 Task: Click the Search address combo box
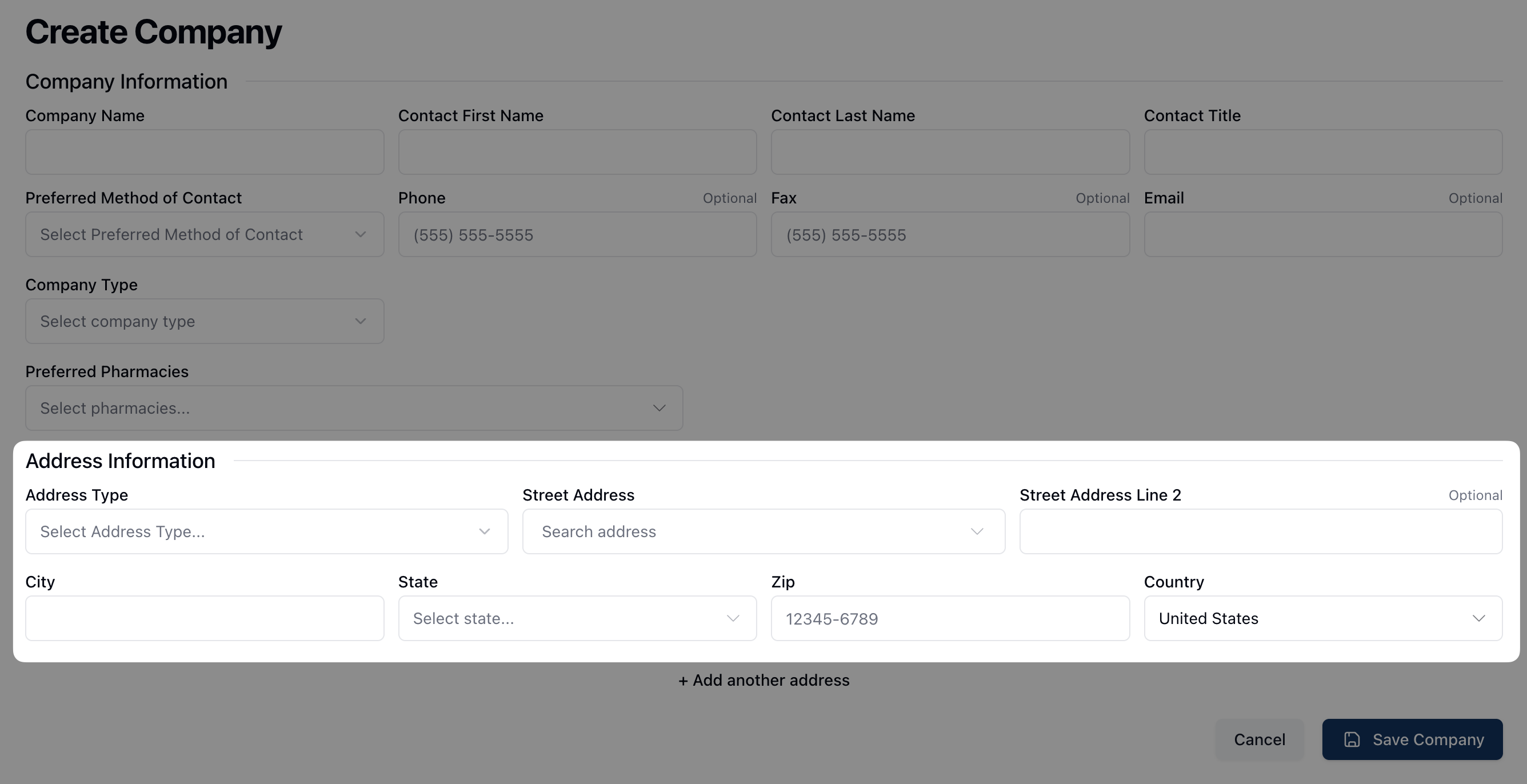pyautogui.click(x=747, y=531)
